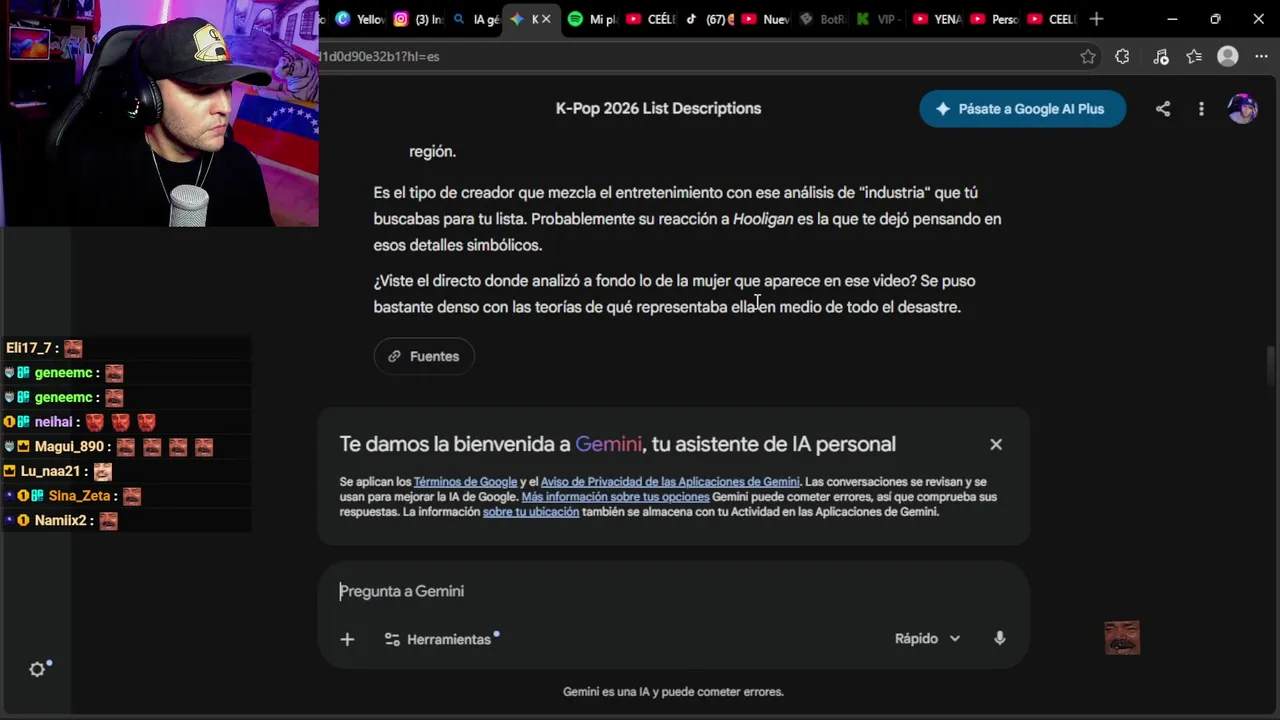Open the media control icon in toolbar
This screenshot has height=720, width=1280.
click(x=1160, y=57)
